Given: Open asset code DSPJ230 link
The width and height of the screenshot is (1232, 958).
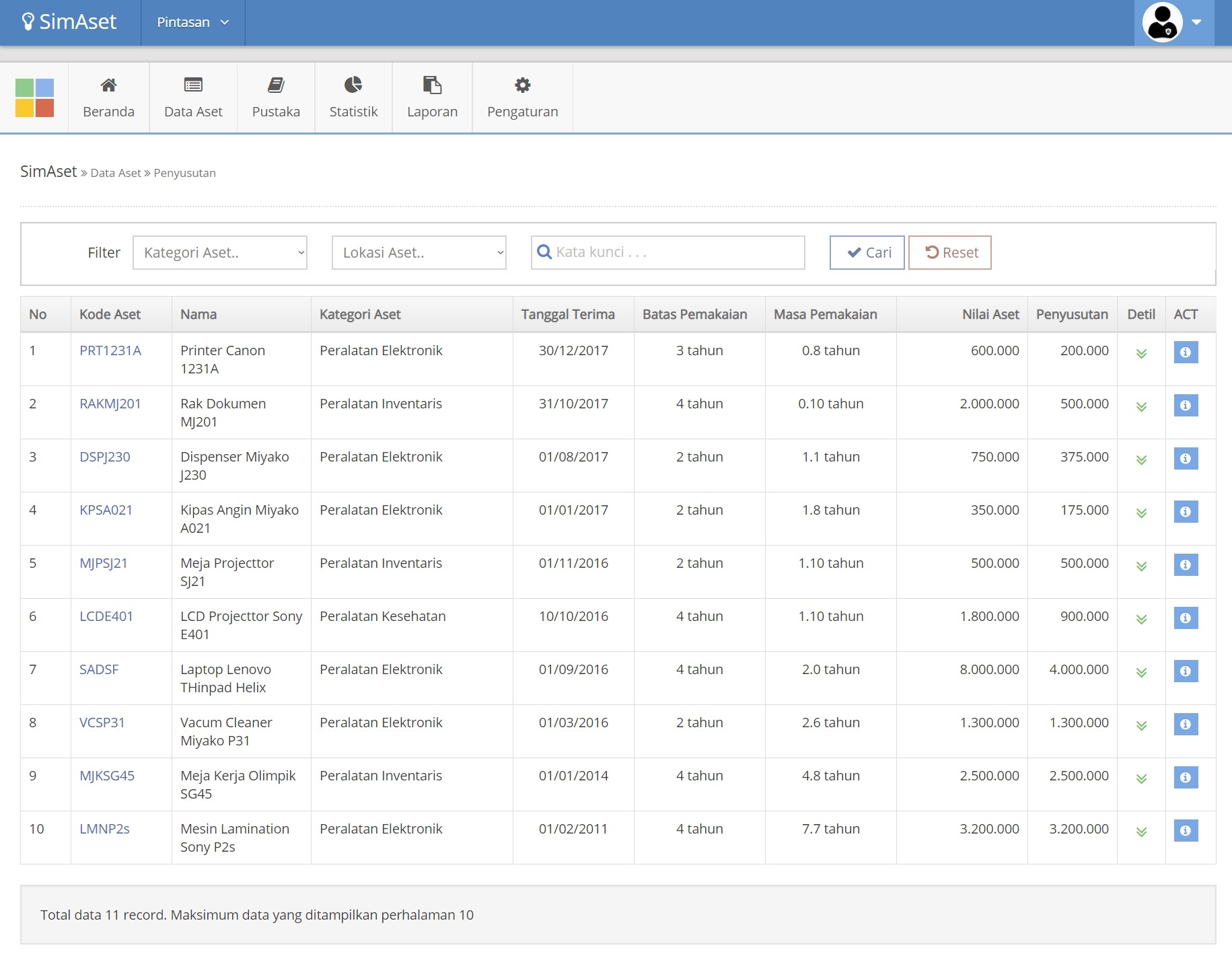Looking at the screenshot, I should (105, 457).
